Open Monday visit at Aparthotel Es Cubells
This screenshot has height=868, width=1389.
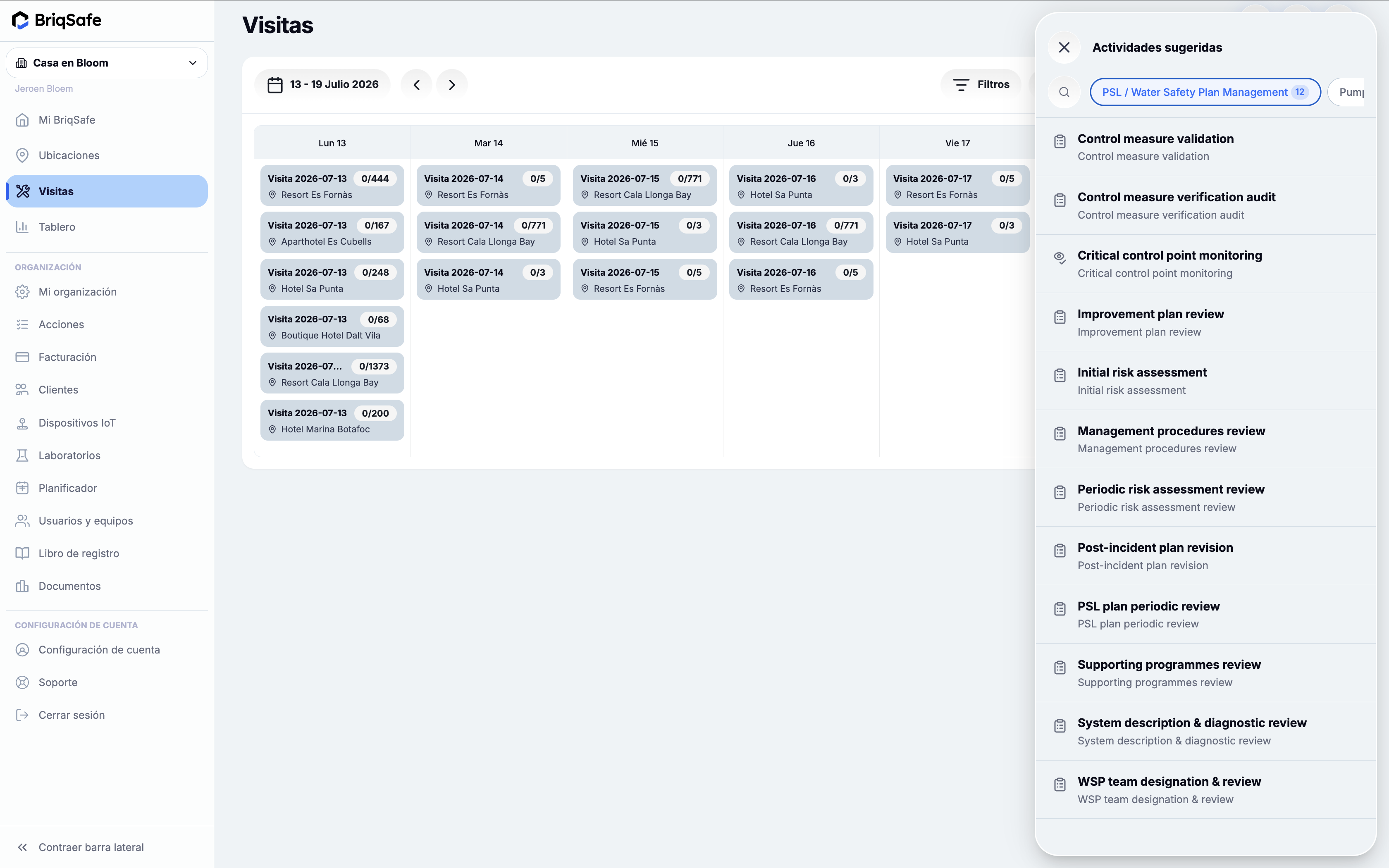pos(332,232)
